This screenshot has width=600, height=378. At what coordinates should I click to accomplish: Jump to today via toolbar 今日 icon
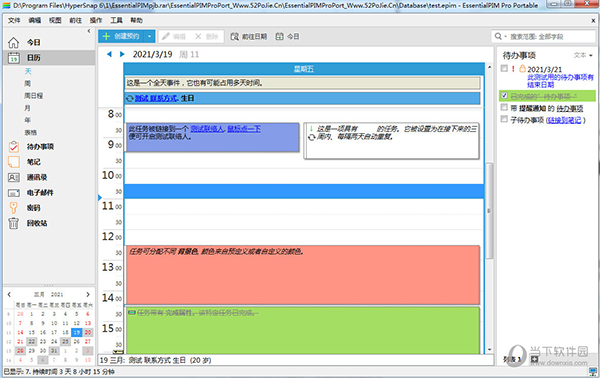click(x=280, y=36)
